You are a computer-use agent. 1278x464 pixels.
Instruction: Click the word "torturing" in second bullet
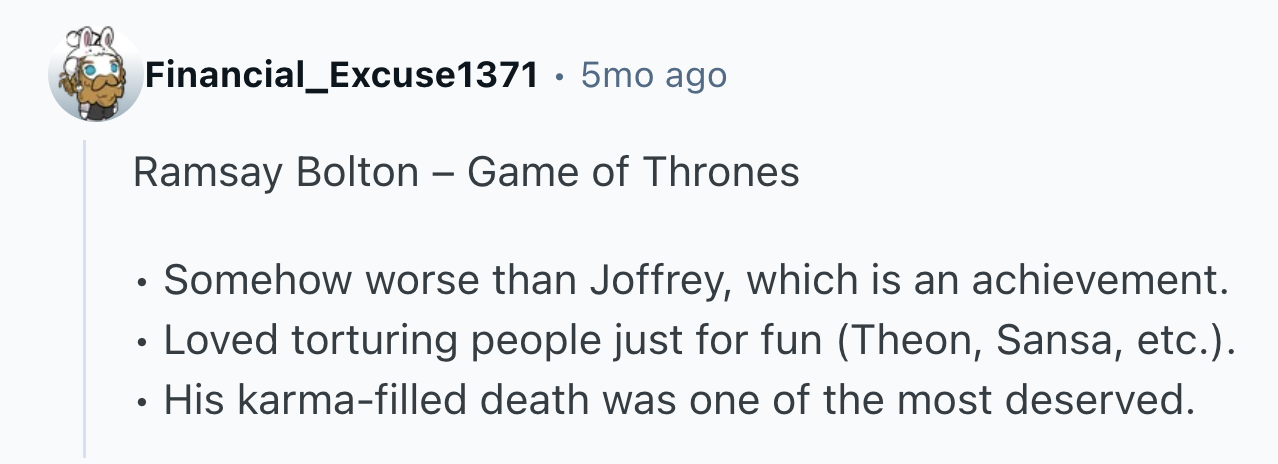(366, 341)
